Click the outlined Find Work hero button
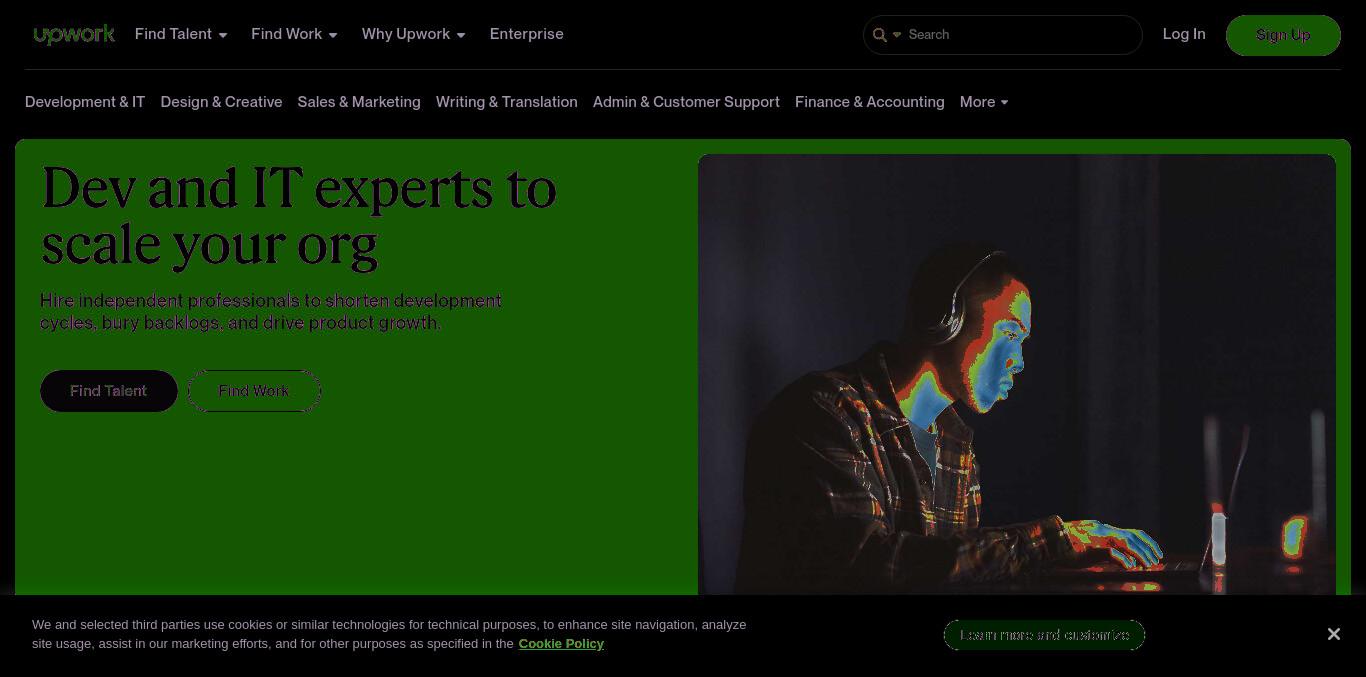The width and height of the screenshot is (1366, 677). 254,391
